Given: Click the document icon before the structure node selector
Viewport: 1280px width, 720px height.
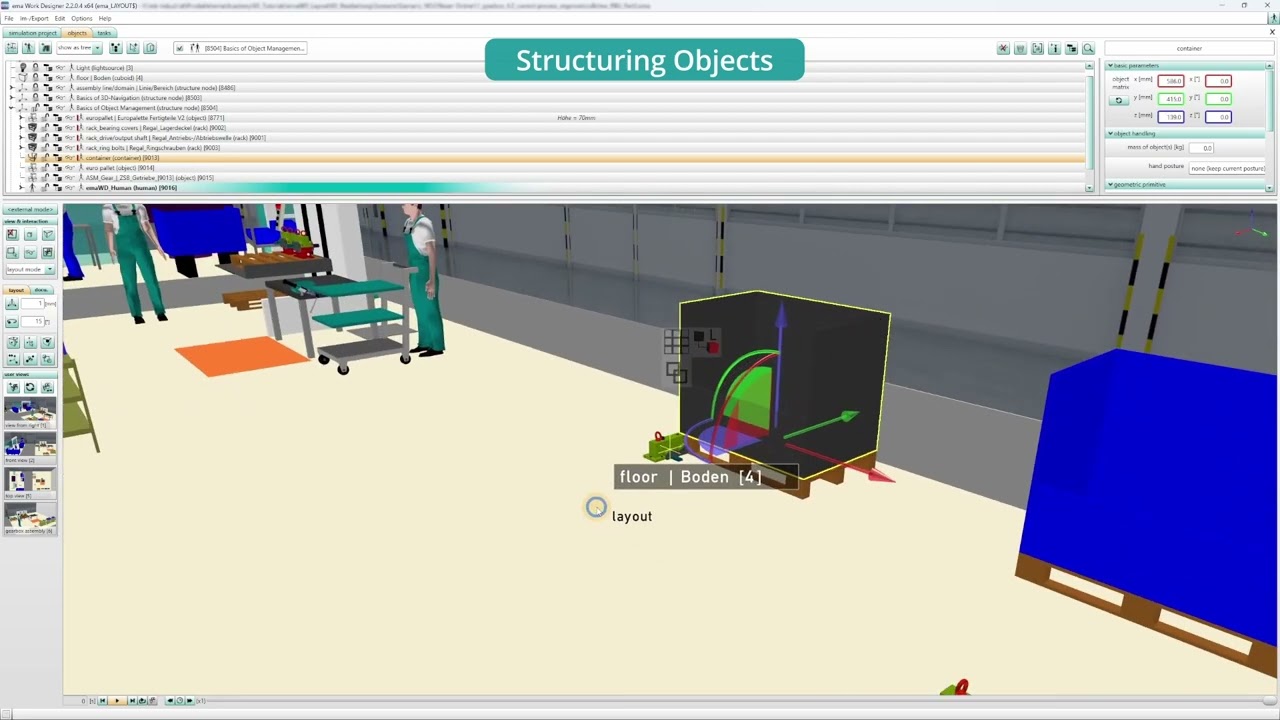Looking at the screenshot, I should 150,48.
